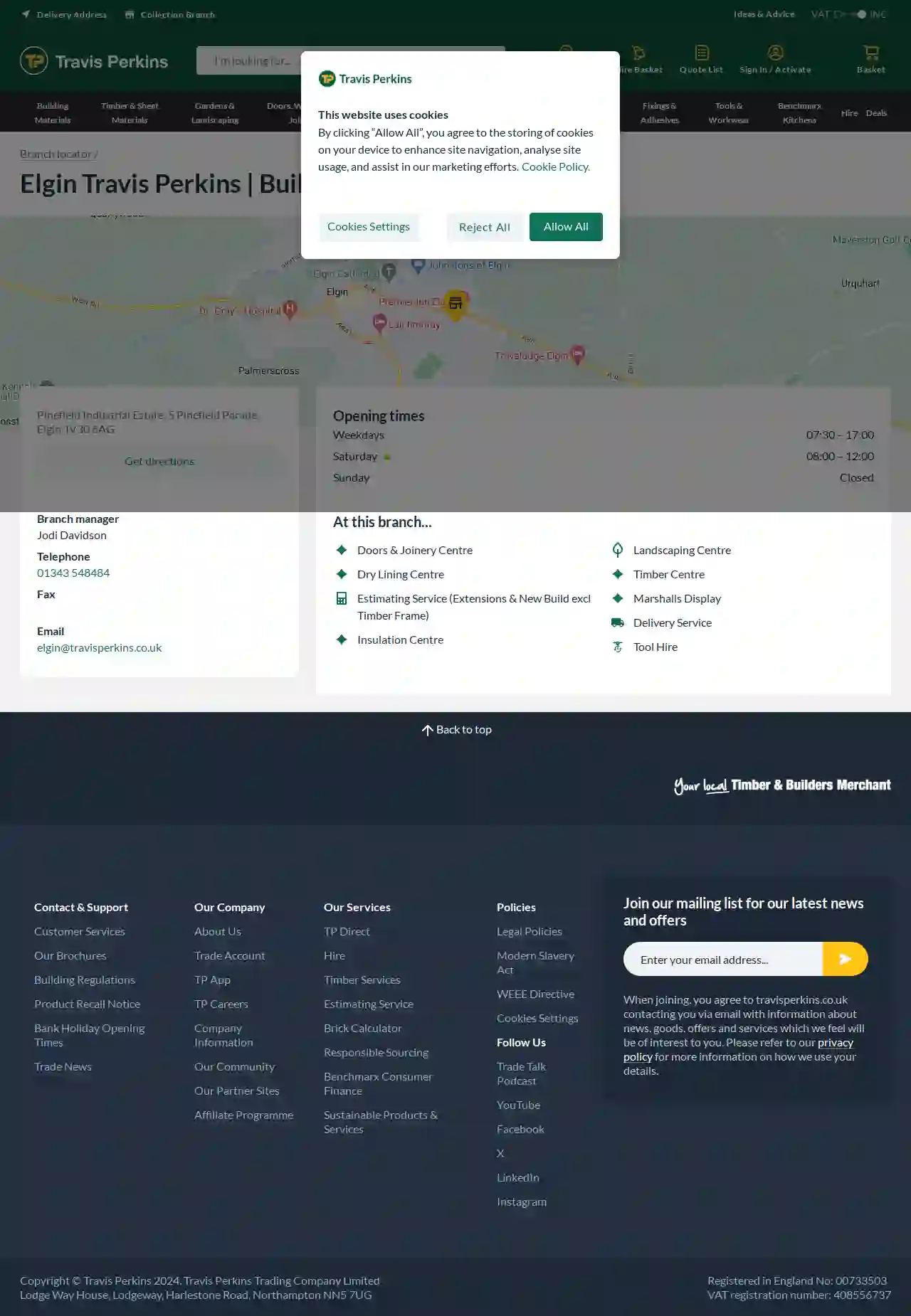Open the Hire menu item
The width and height of the screenshot is (911, 1316).
(849, 113)
